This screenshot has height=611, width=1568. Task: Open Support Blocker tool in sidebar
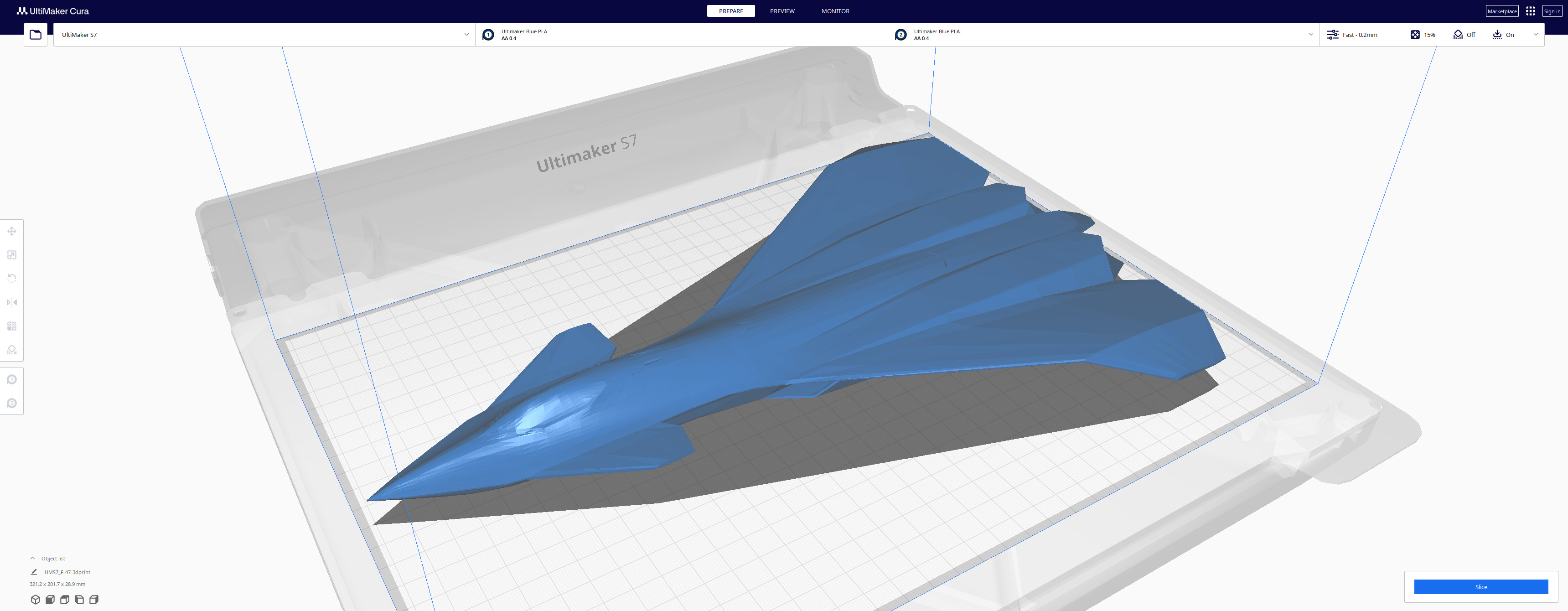[11, 350]
